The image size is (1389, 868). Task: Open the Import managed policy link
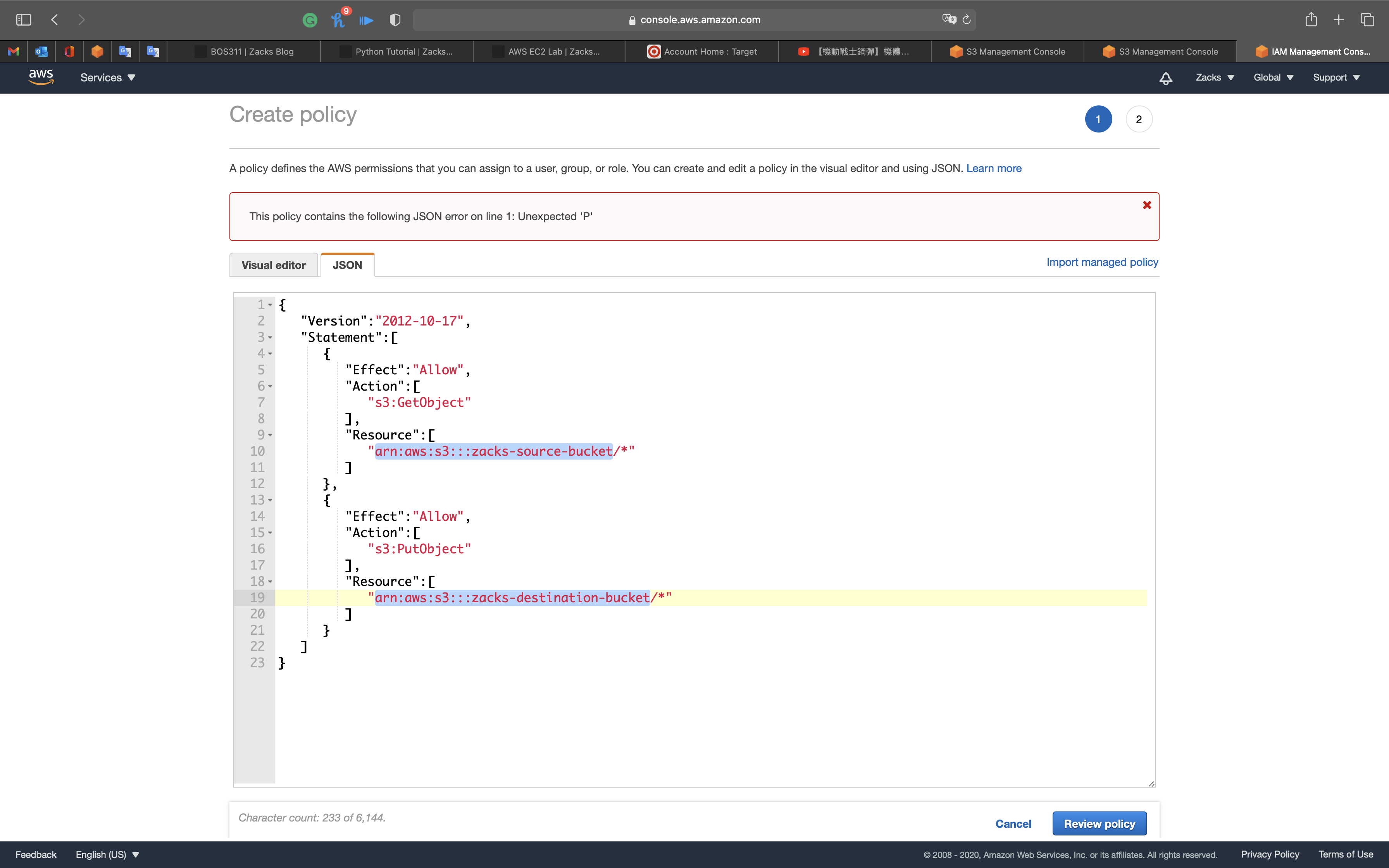[1102, 262]
